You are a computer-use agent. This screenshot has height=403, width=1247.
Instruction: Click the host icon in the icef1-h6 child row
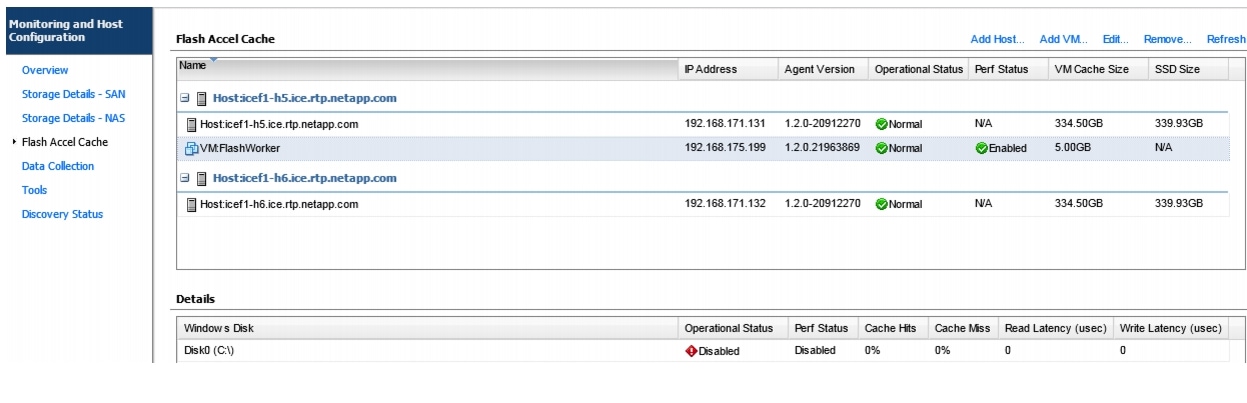(x=192, y=205)
